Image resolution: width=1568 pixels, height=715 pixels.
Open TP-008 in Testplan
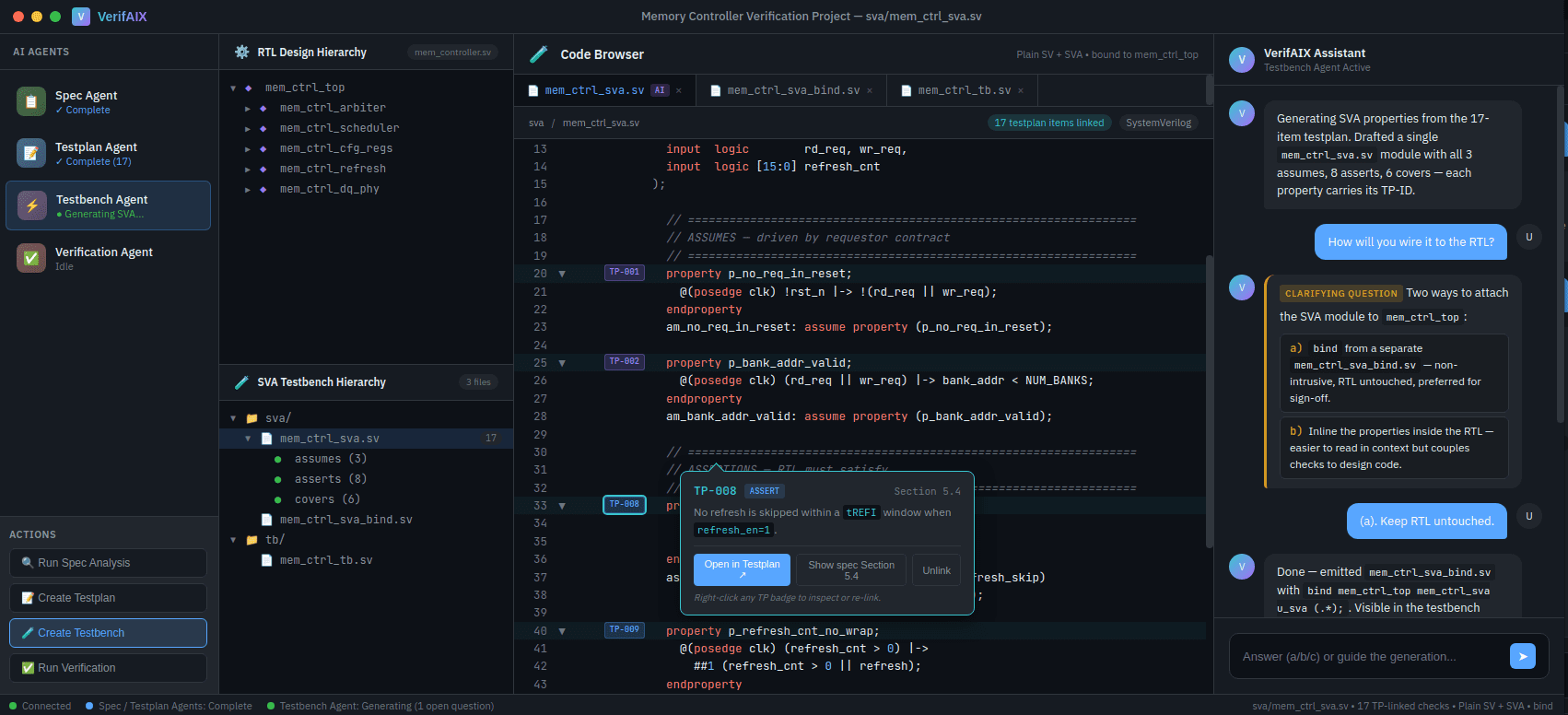742,569
